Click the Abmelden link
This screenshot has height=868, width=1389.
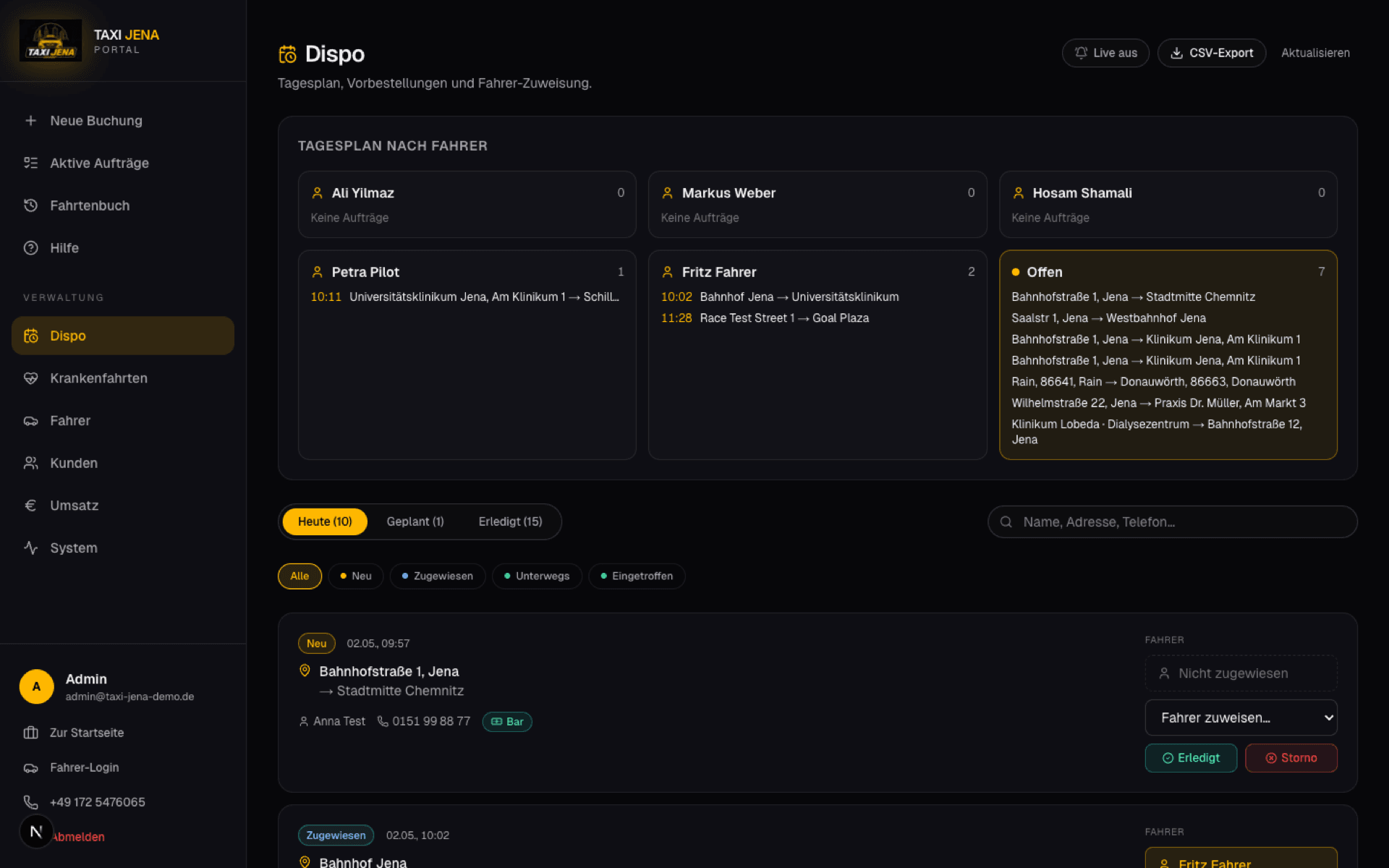(x=79, y=837)
